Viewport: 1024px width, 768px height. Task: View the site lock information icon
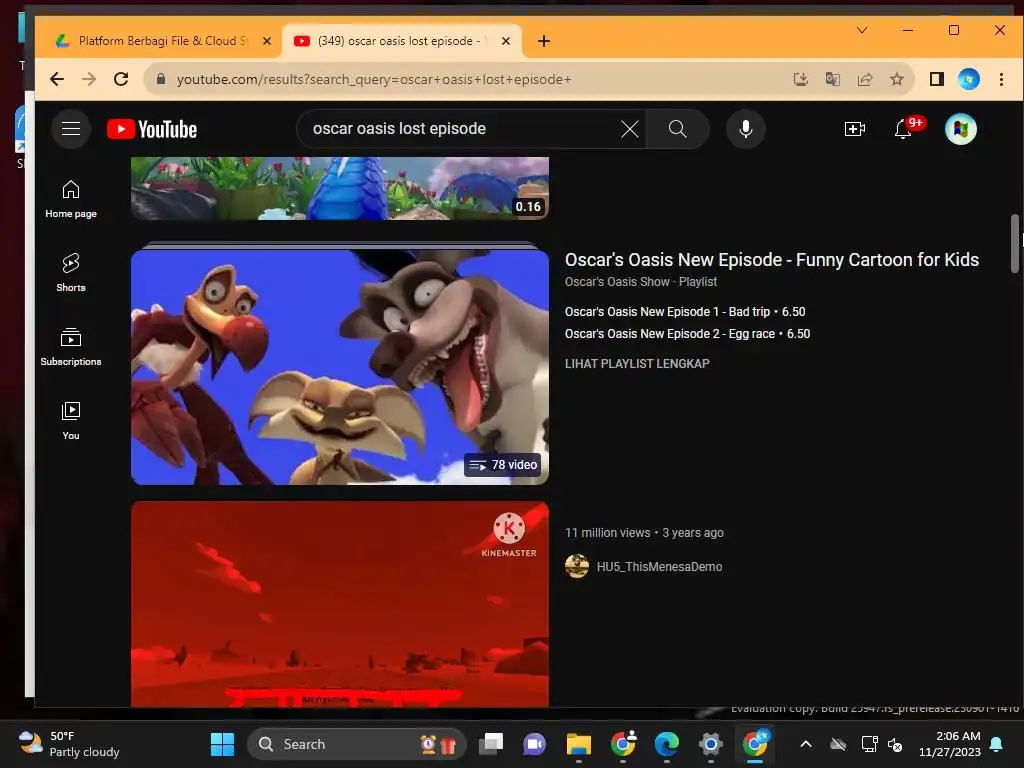(161, 79)
